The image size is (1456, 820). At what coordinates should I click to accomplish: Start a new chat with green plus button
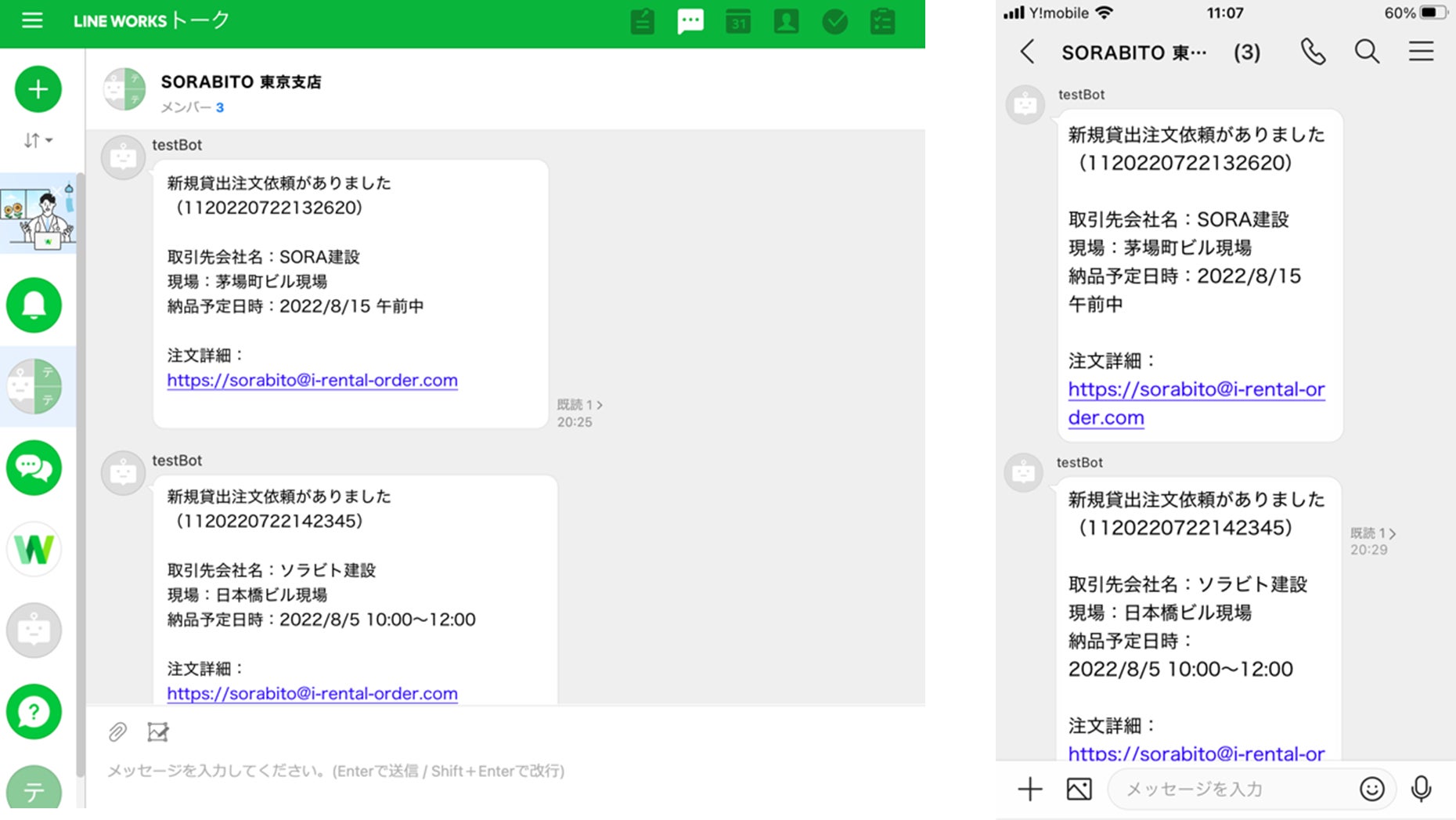pyautogui.click(x=38, y=89)
